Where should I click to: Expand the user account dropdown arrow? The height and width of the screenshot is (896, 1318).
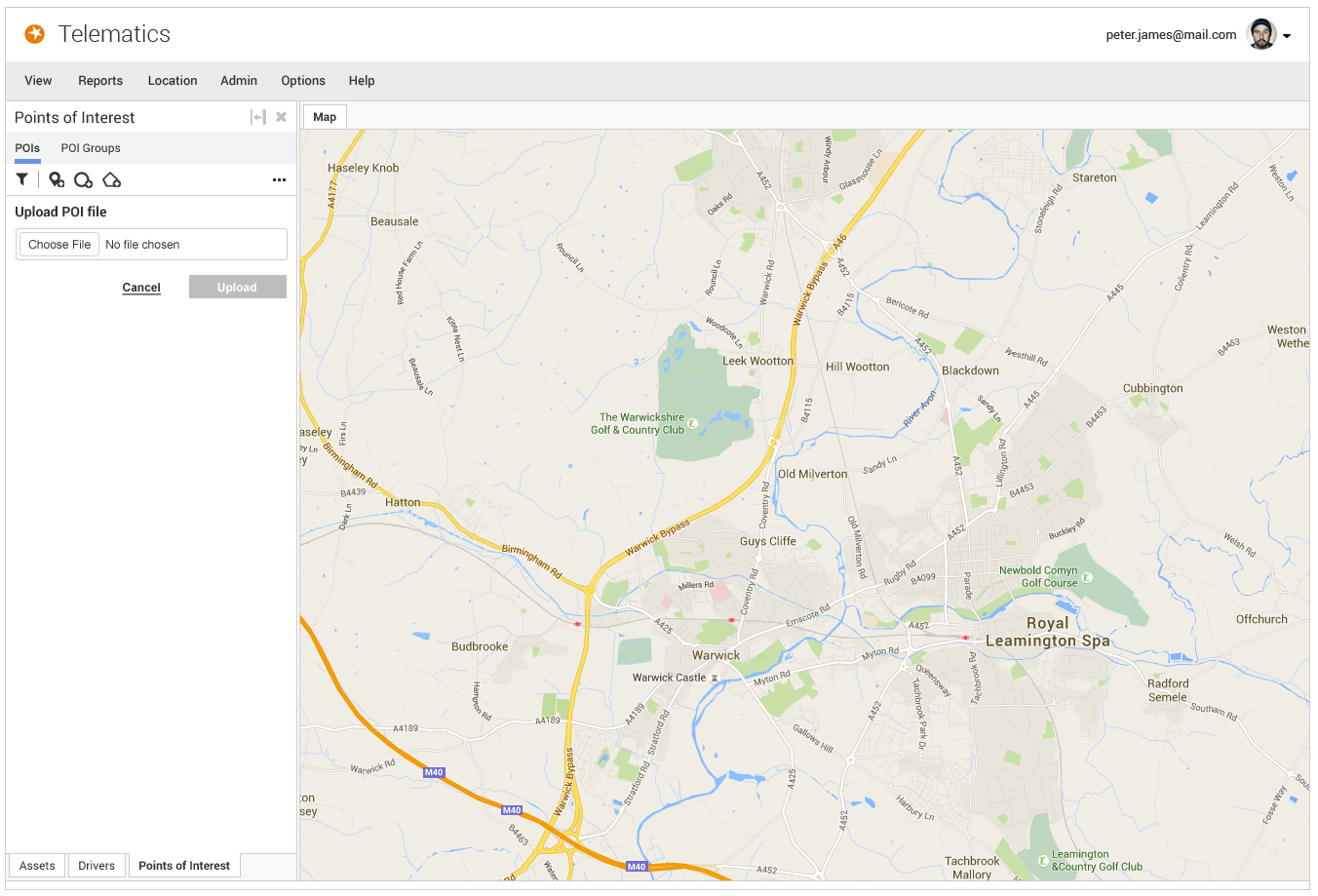1287,36
